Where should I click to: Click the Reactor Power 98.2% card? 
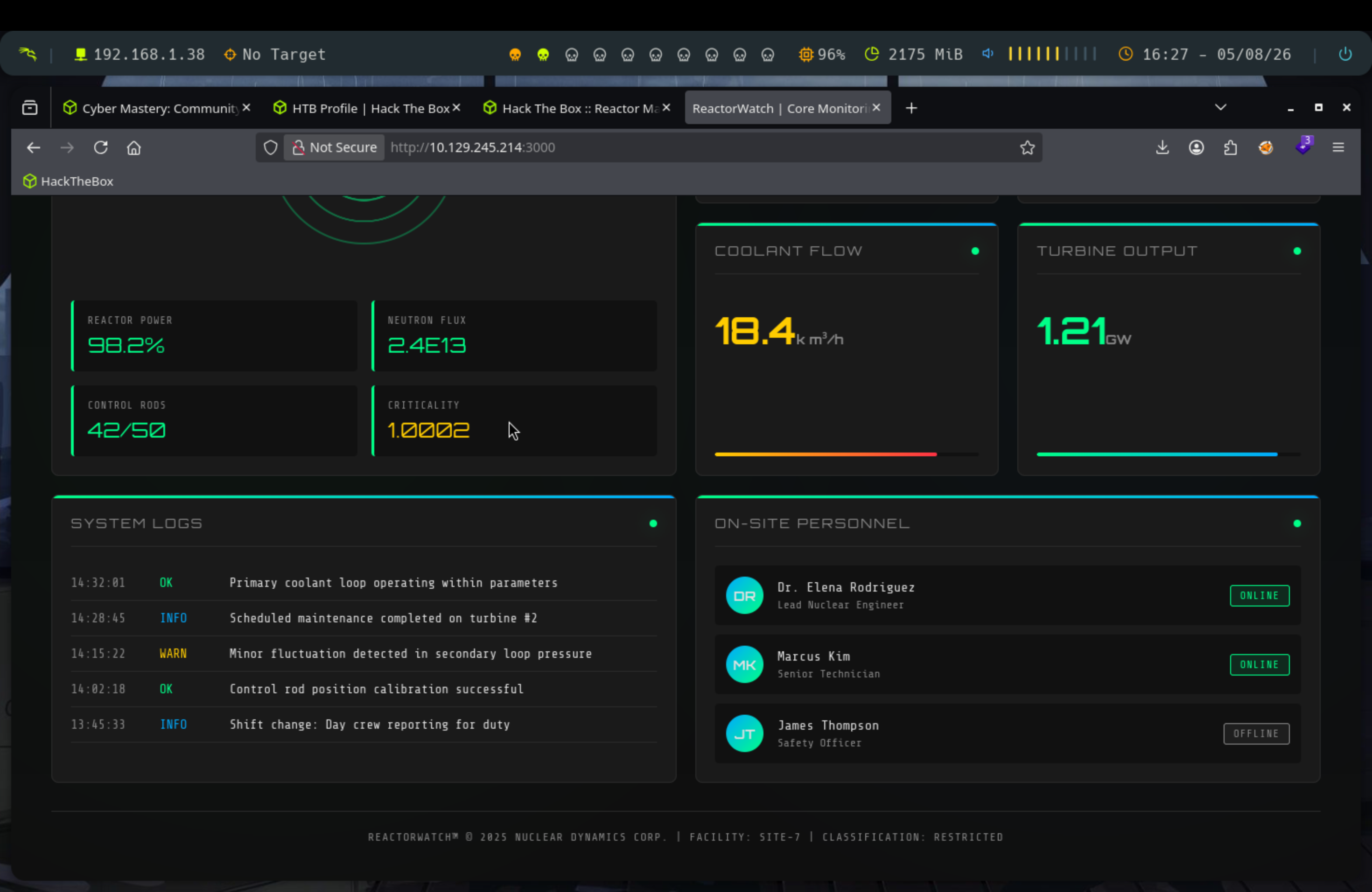click(214, 335)
